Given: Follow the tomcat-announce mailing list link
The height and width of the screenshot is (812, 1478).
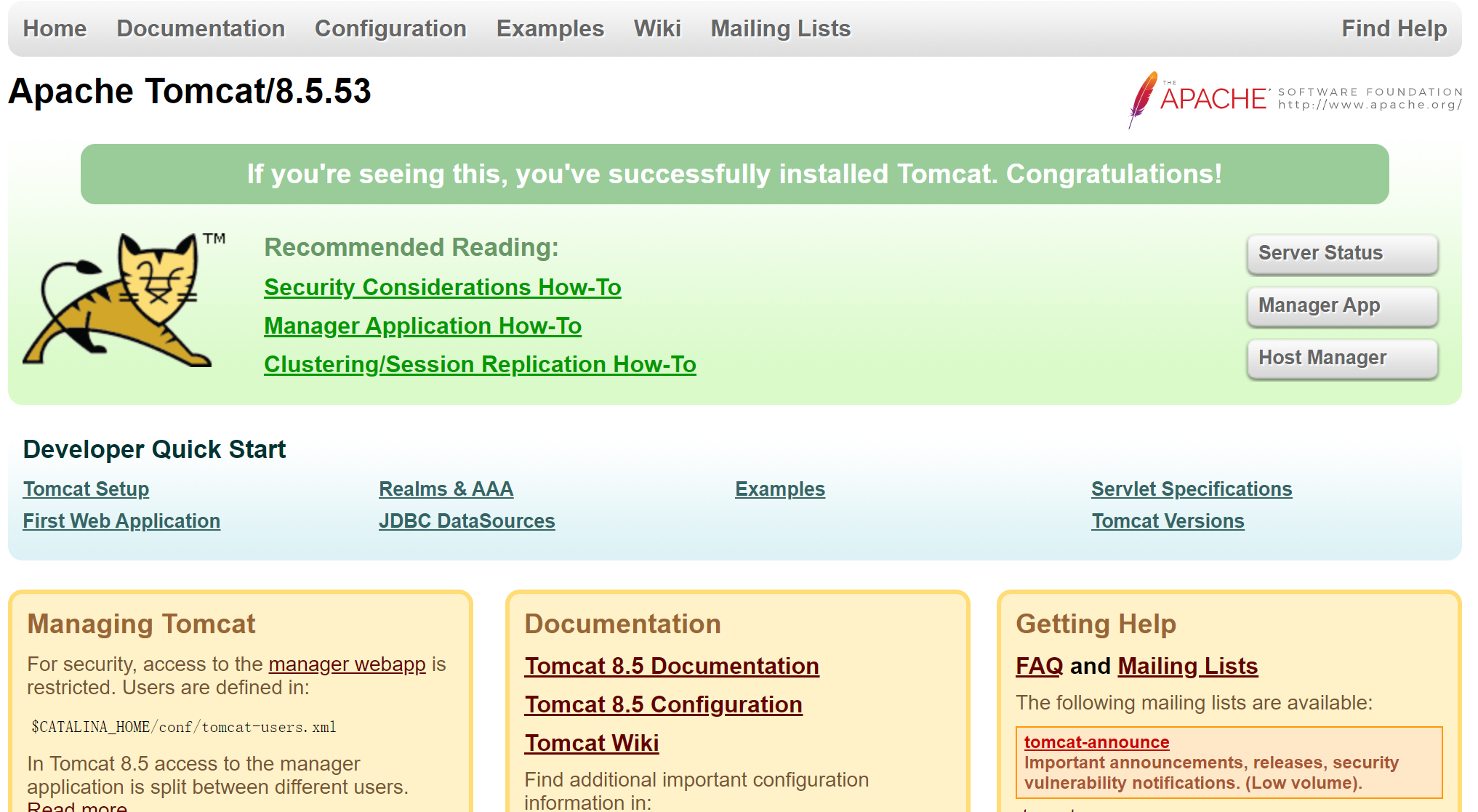Looking at the screenshot, I should point(1096,742).
